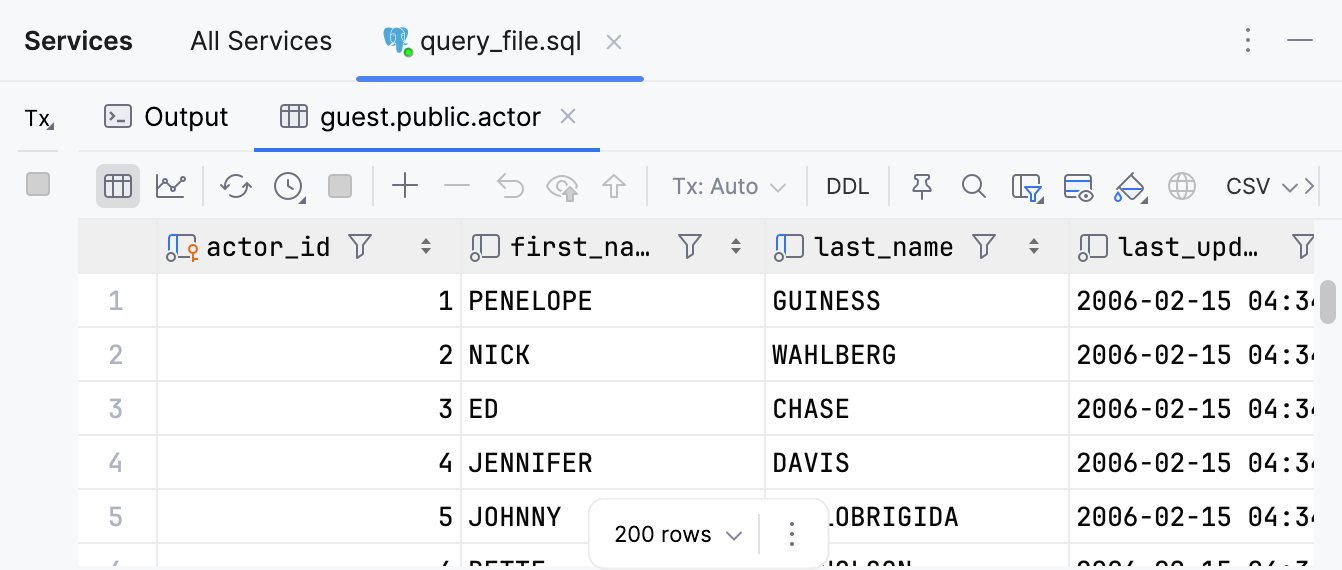Image resolution: width=1342 pixels, height=570 pixels.
Task: Select the GUINESS cell
Action: coord(916,300)
